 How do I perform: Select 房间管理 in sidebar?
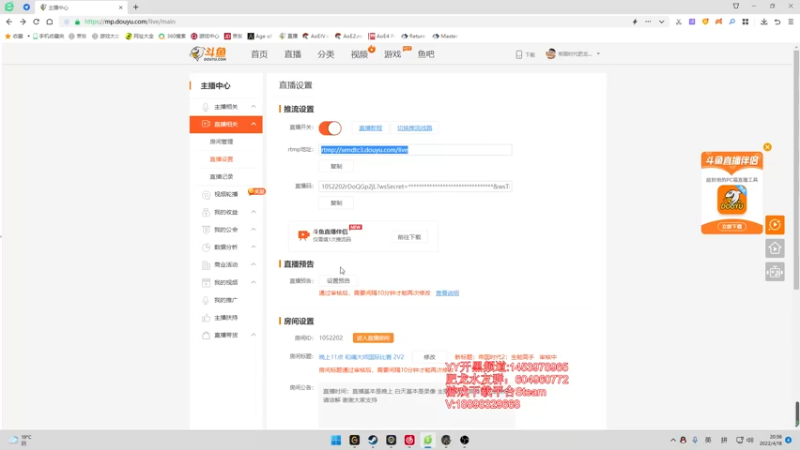pos(221,142)
